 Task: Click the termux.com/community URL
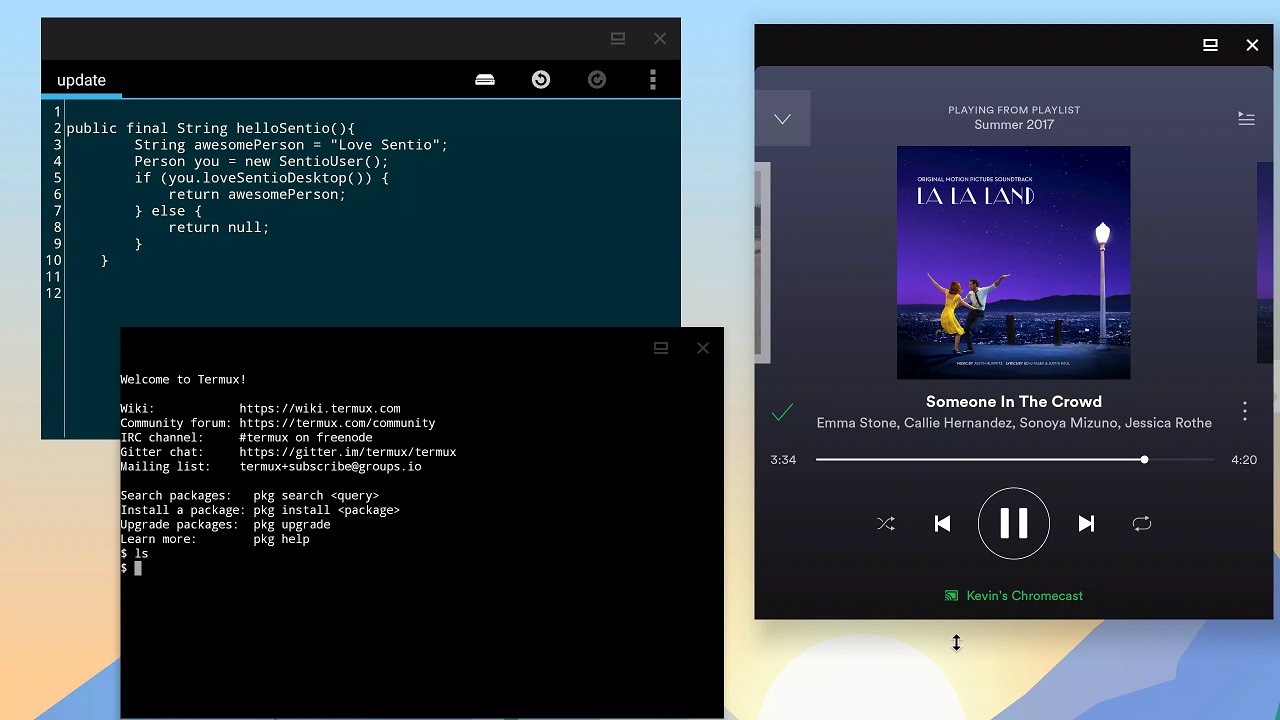coord(337,423)
